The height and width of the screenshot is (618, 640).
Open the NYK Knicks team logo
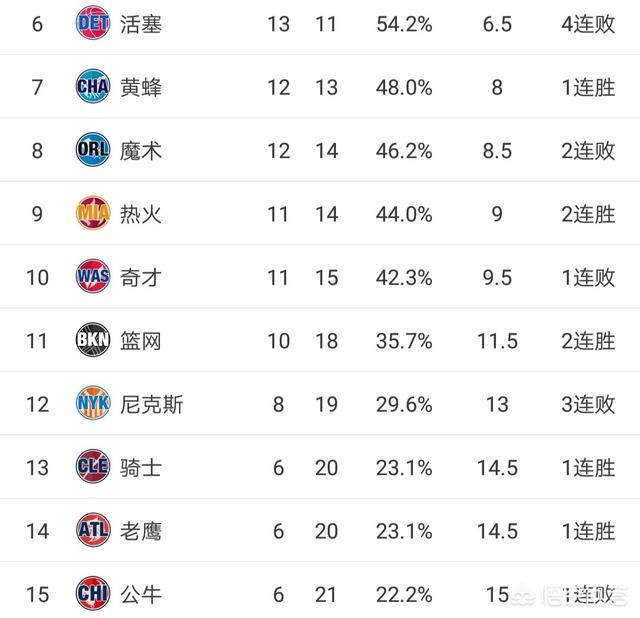93,403
